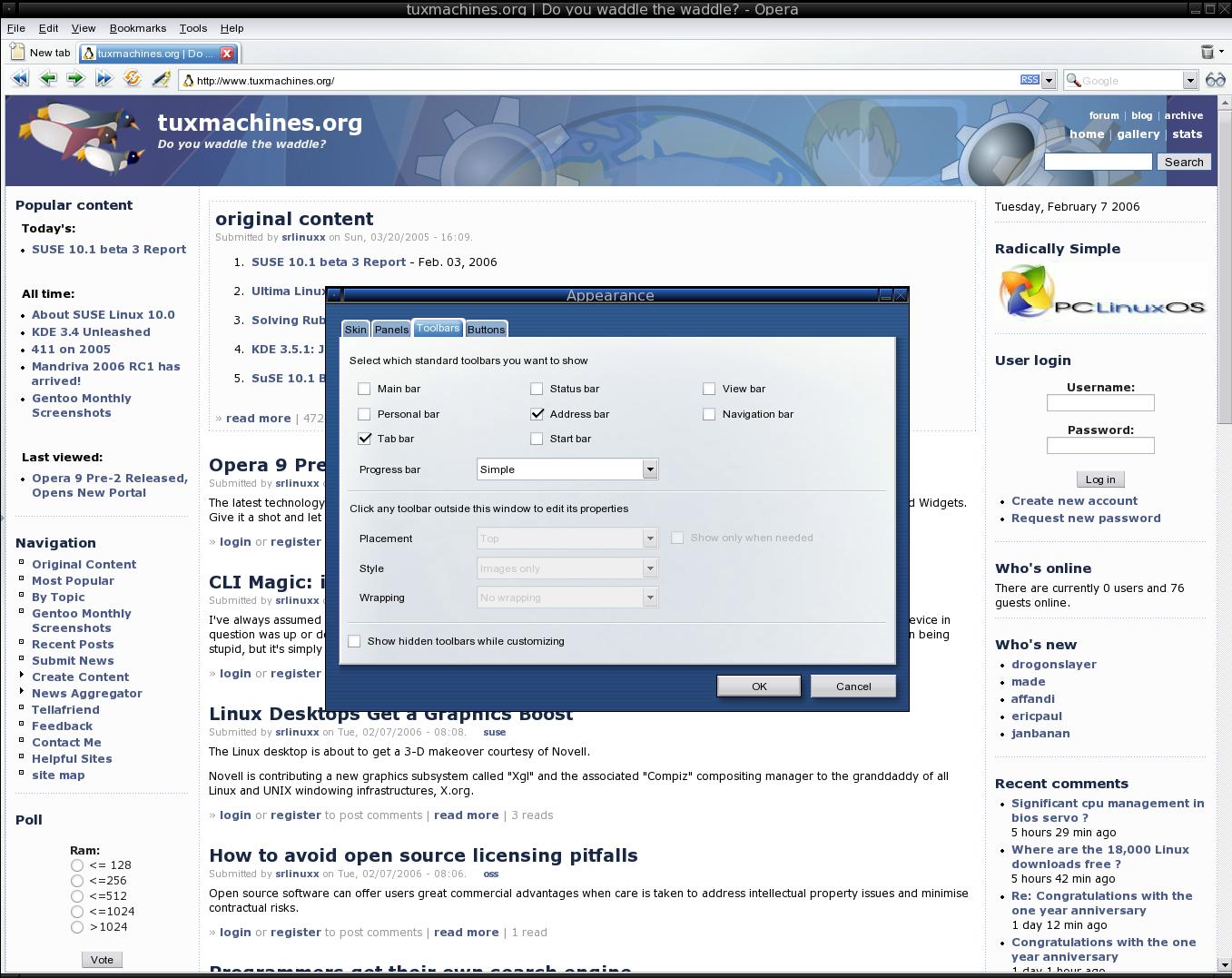Close the tuxmachines.org tab with red X
This screenshot has width=1232, height=978.
(x=227, y=53)
